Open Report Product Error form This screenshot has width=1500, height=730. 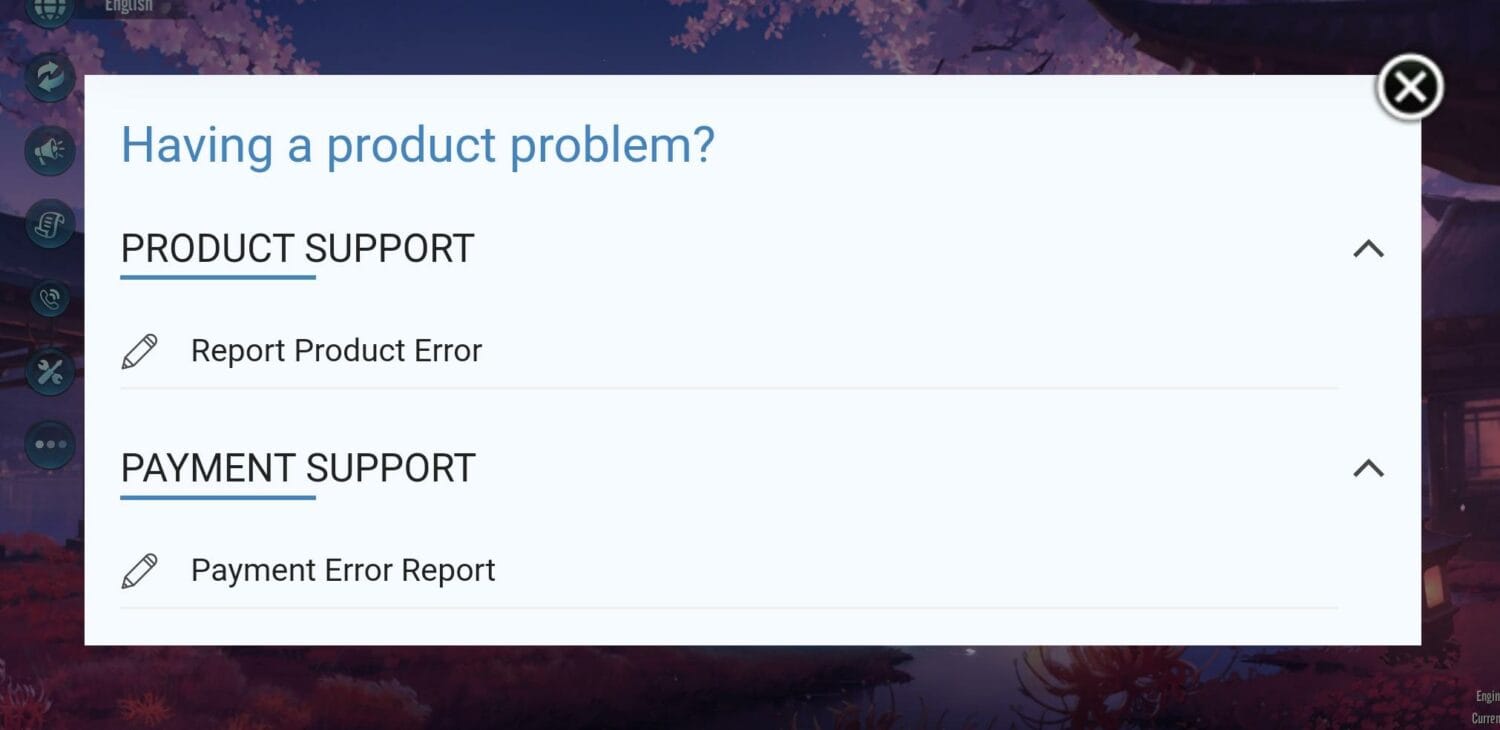pyautogui.click(x=336, y=350)
